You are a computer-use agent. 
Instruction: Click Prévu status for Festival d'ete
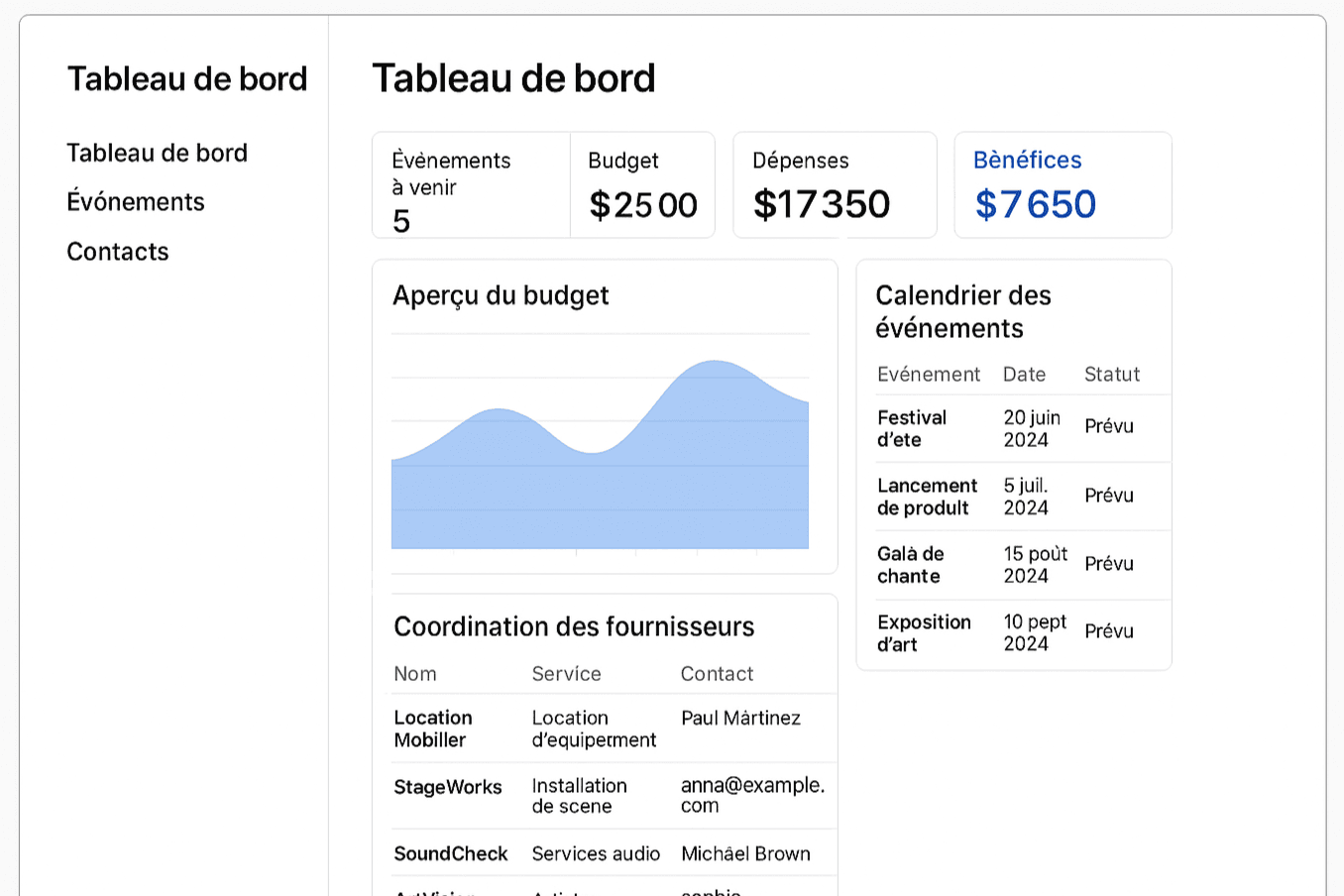point(1109,426)
